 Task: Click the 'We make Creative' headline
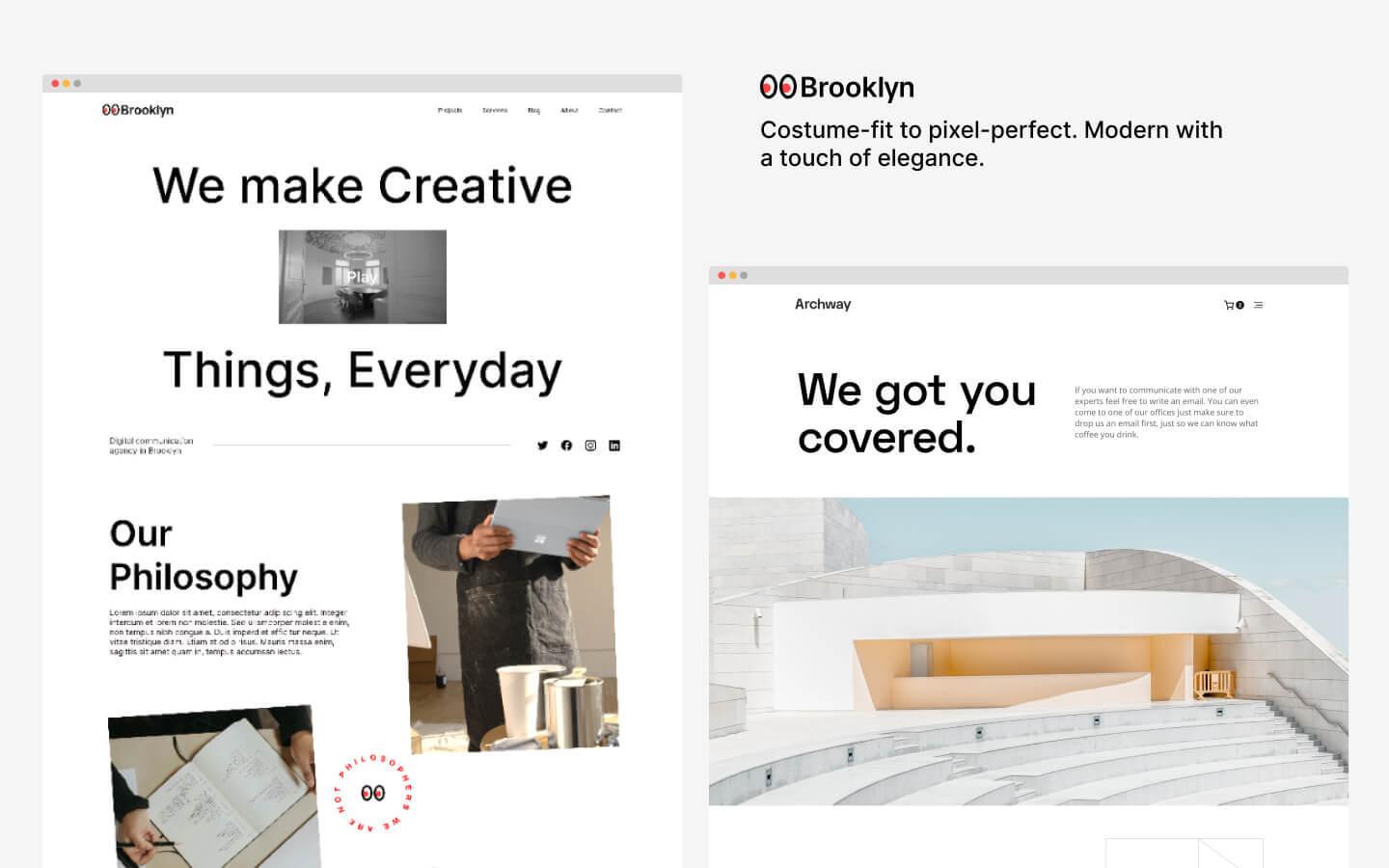click(363, 185)
